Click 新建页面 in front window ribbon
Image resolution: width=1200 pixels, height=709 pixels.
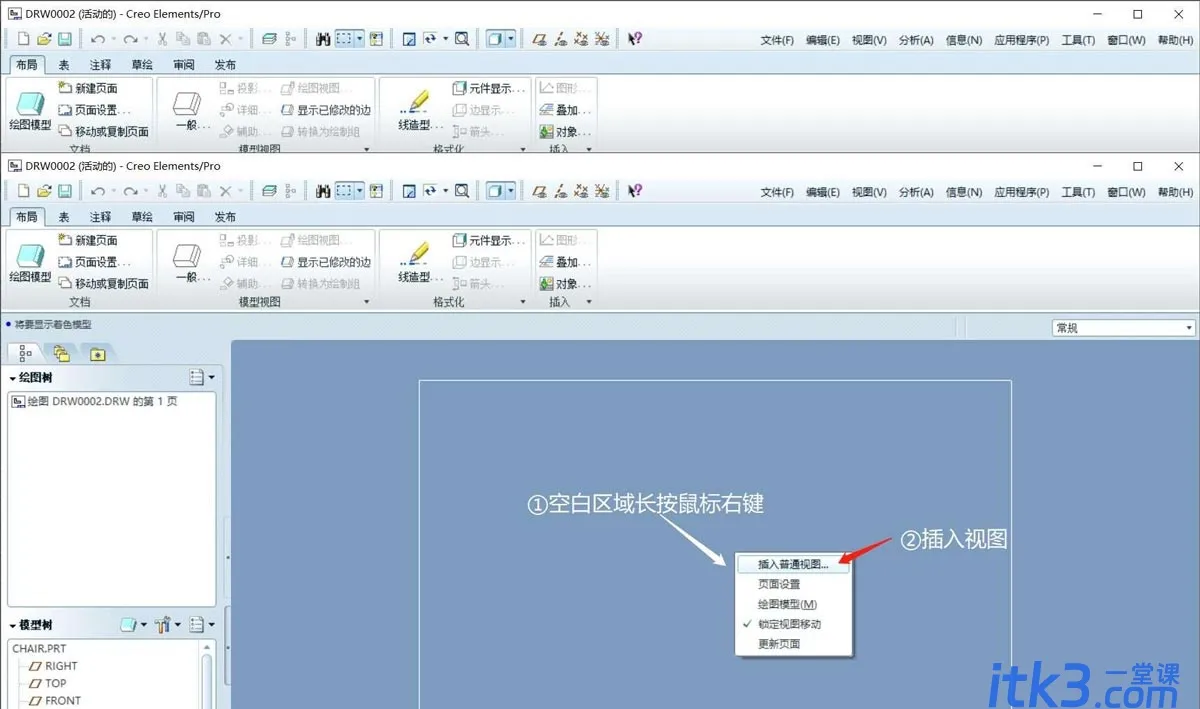coord(88,240)
